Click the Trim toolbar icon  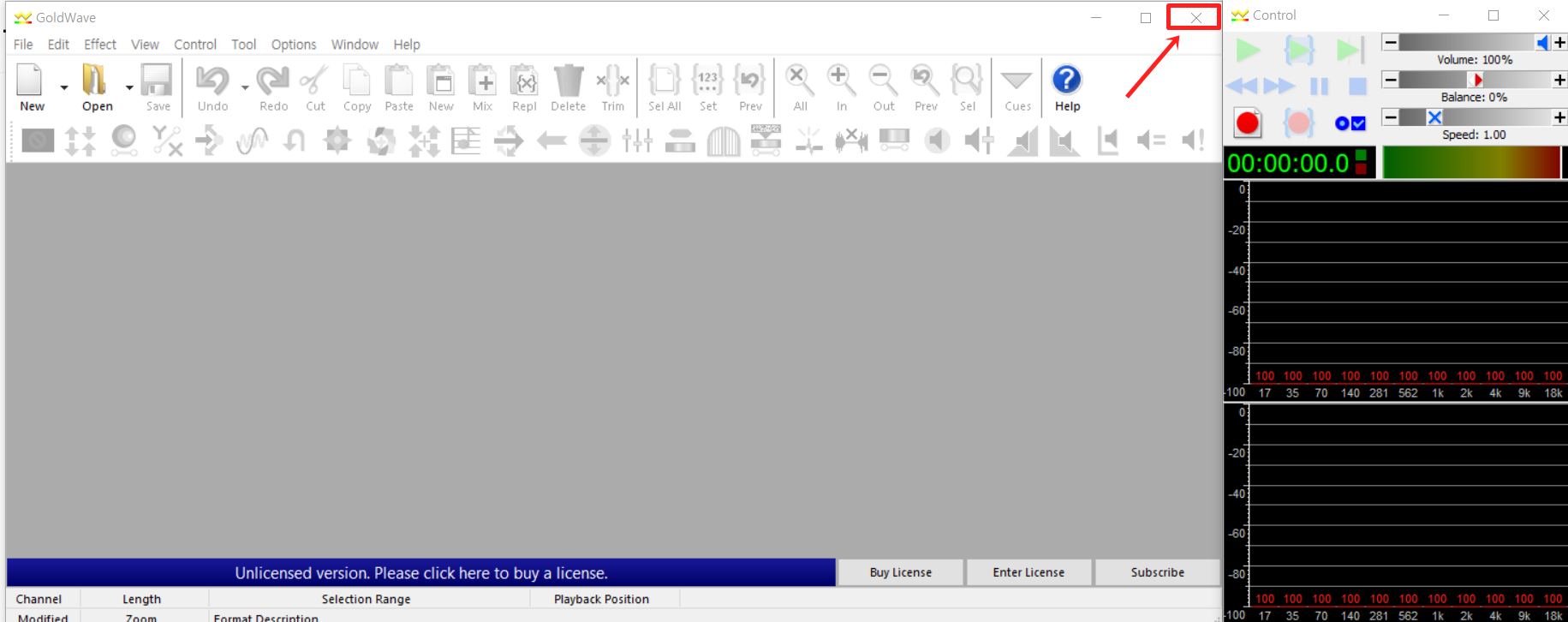tap(612, 81)
